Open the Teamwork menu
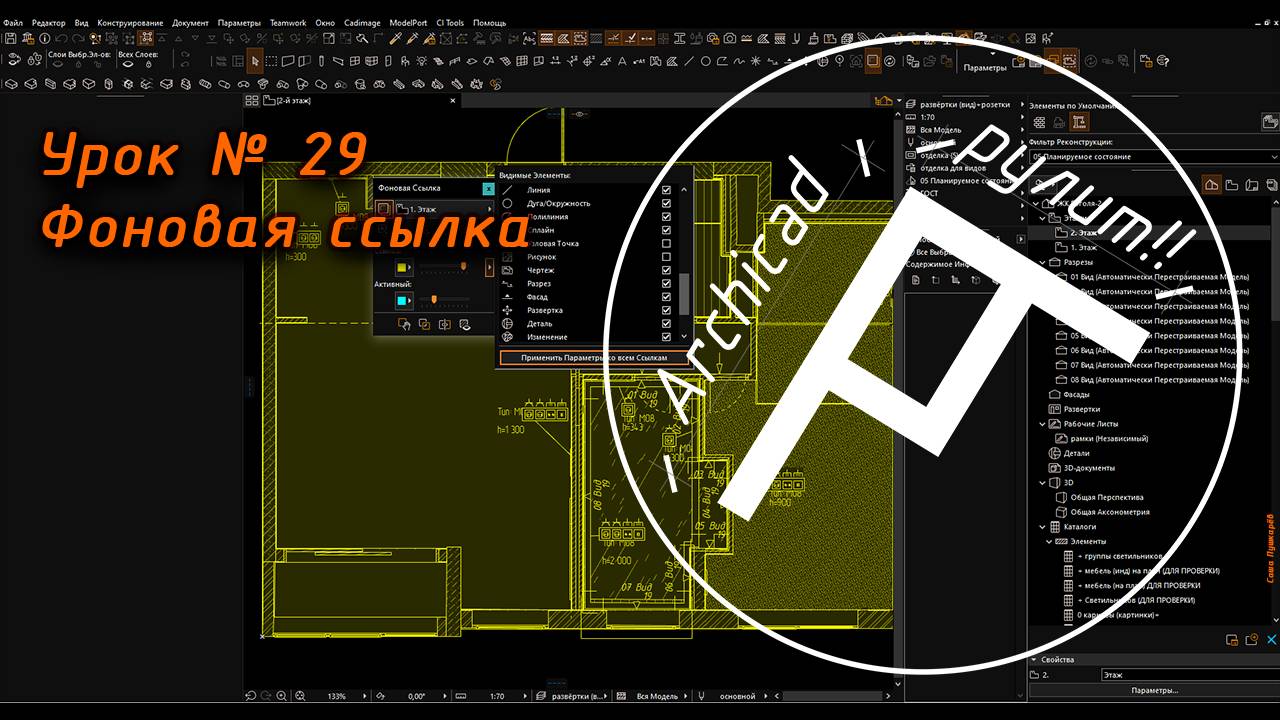This screenshot has width=1280, height=720. (x=289, y=22)
